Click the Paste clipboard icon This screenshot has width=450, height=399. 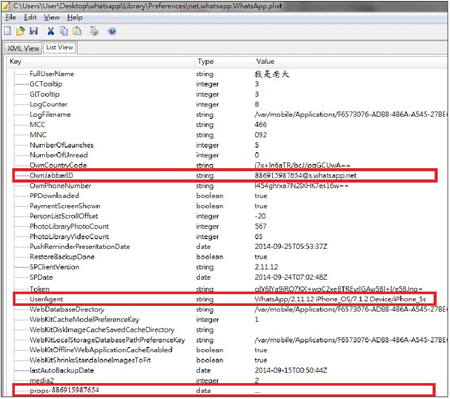click(x=77, y=31)
